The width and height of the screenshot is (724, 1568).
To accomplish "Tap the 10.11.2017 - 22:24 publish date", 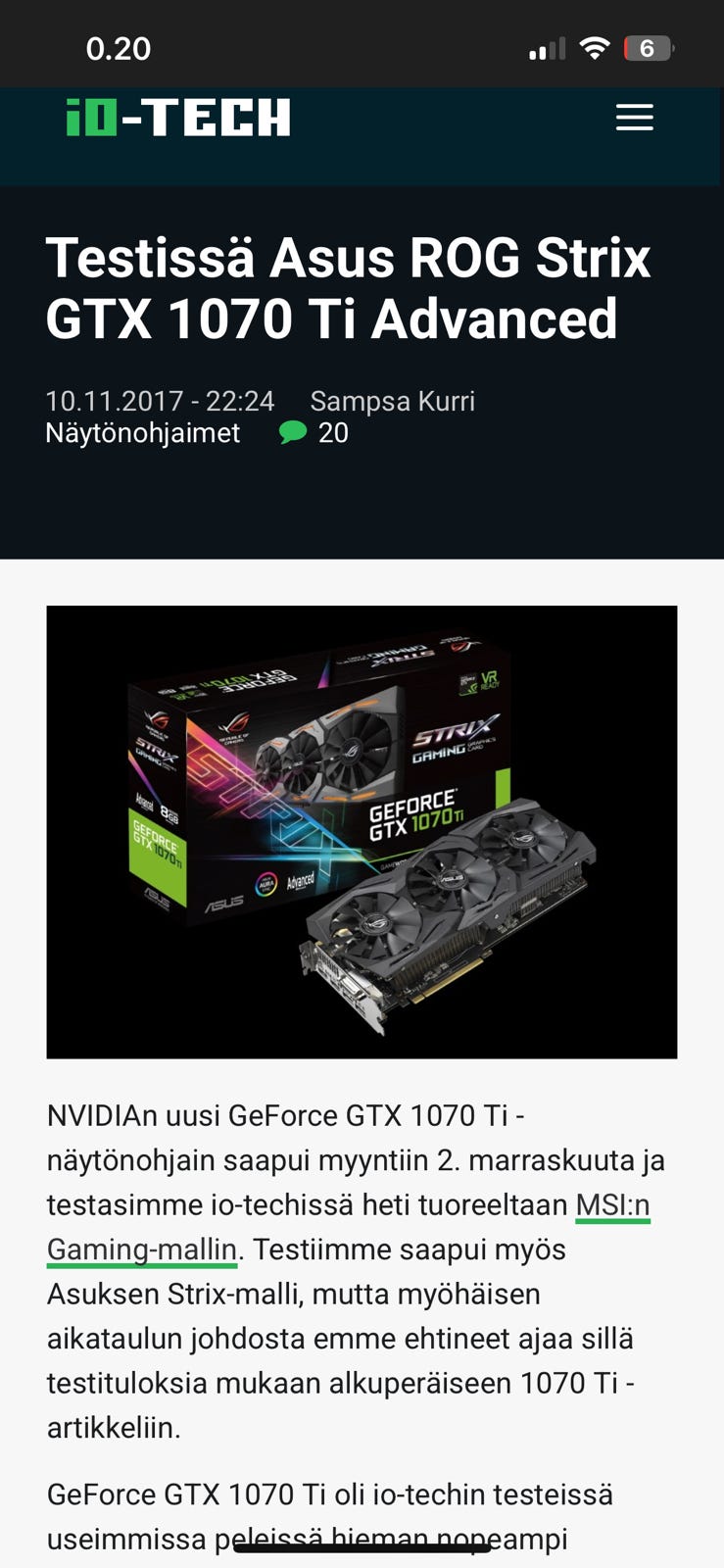I will (160, 401).
